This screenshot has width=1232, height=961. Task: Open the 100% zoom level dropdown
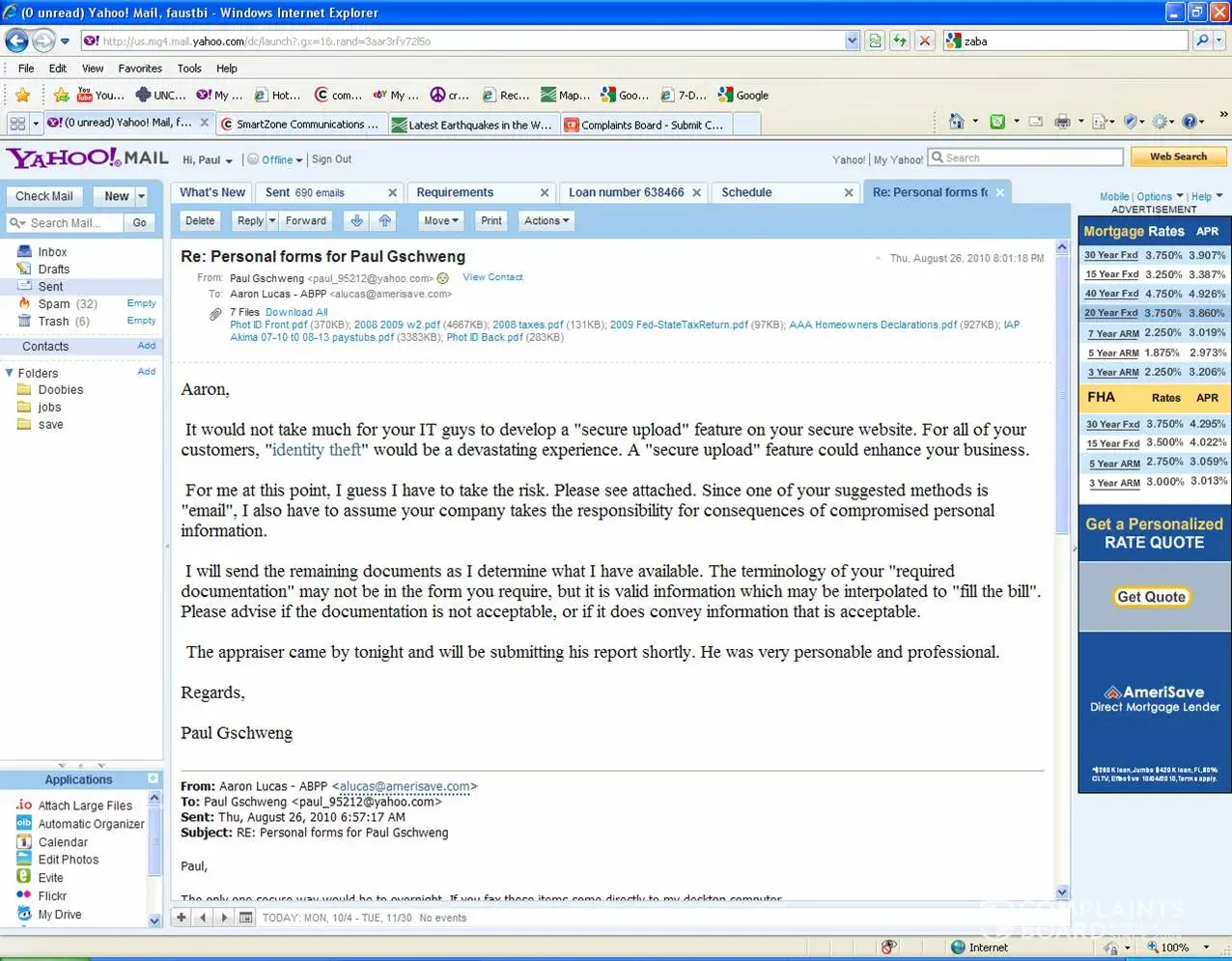pos(1206,947)
